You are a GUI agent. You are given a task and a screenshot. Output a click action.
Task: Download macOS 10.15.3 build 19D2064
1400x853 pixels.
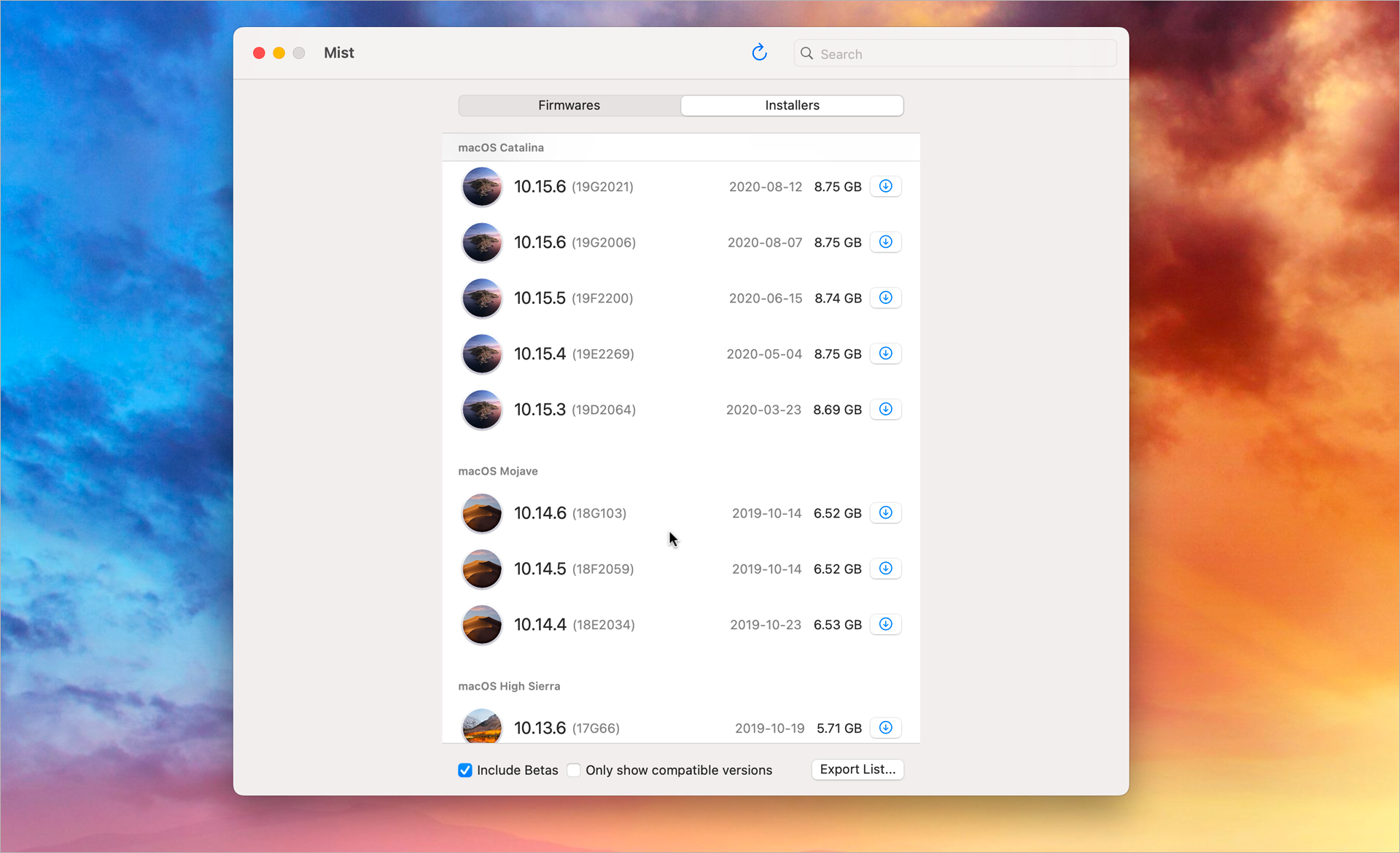885,409
